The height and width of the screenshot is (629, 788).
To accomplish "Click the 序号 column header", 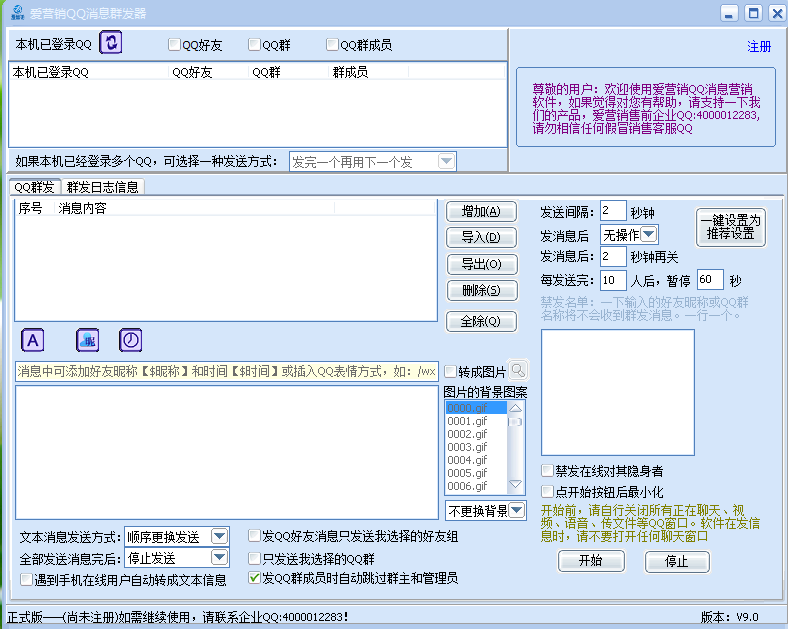I will tap(34, 208).
